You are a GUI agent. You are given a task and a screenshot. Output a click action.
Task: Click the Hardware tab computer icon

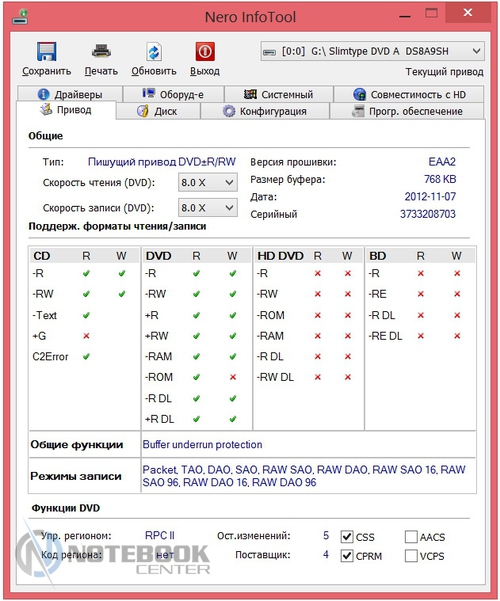pos(148,93)
